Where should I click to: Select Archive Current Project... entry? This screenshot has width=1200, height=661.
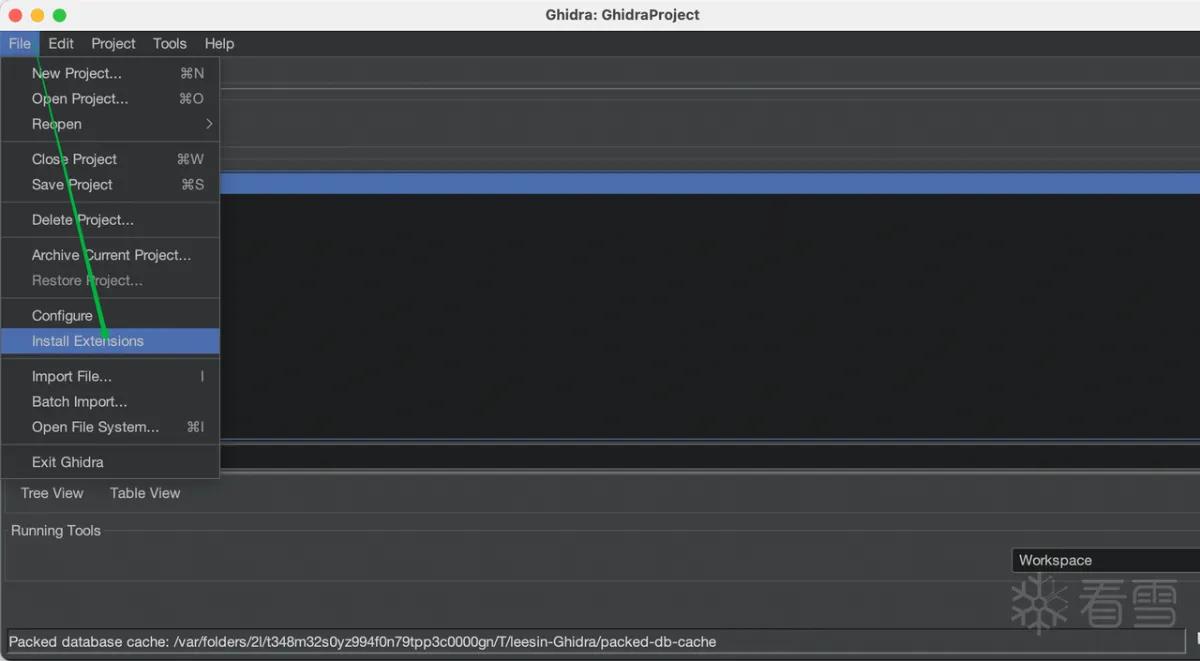pos(110,255)
